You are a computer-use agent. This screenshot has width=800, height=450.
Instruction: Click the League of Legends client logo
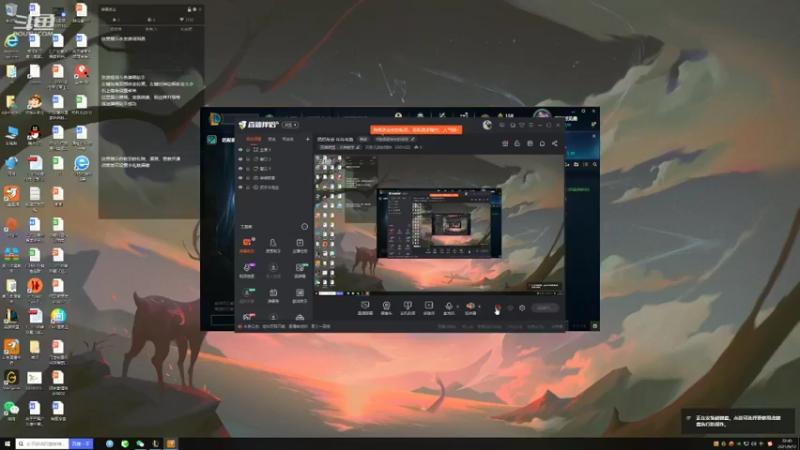click(x=215, y=119)
